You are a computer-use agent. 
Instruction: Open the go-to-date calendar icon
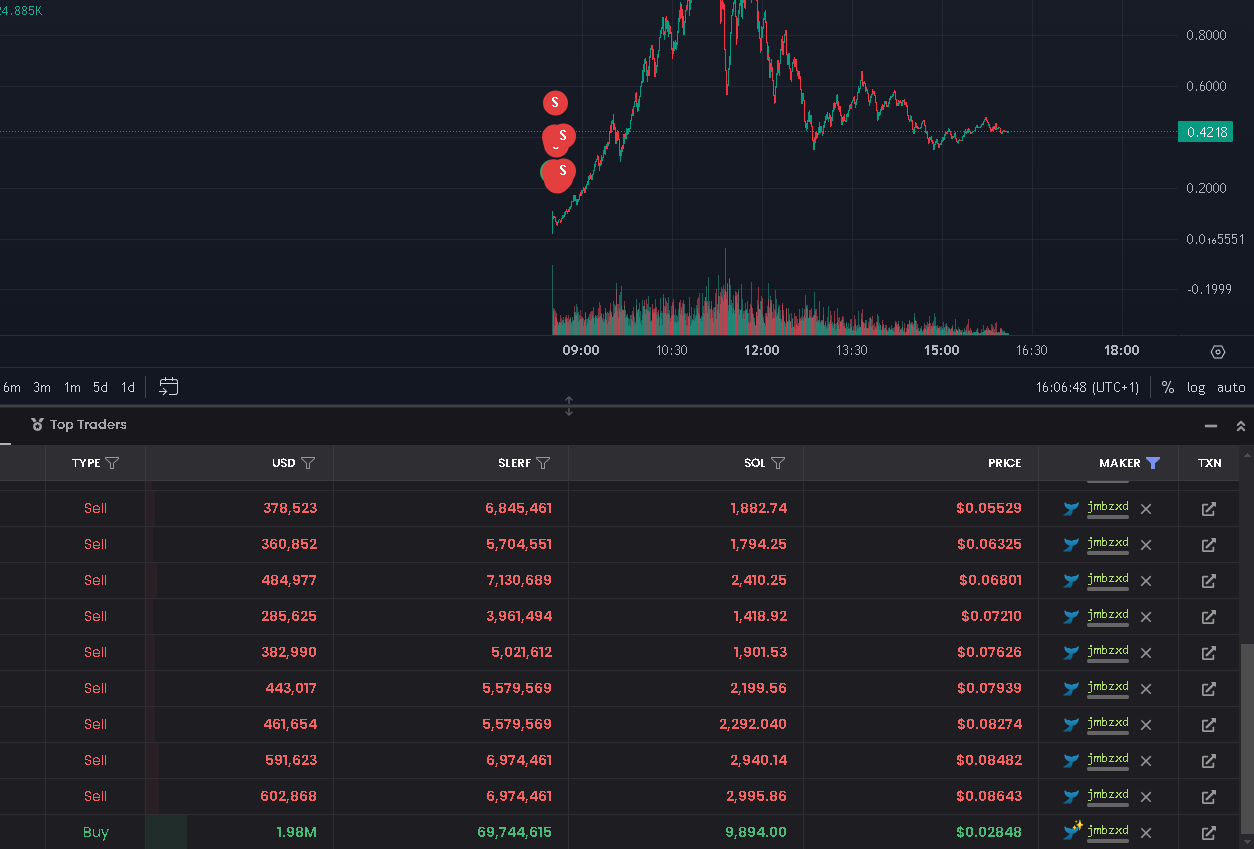pos(169,386)
